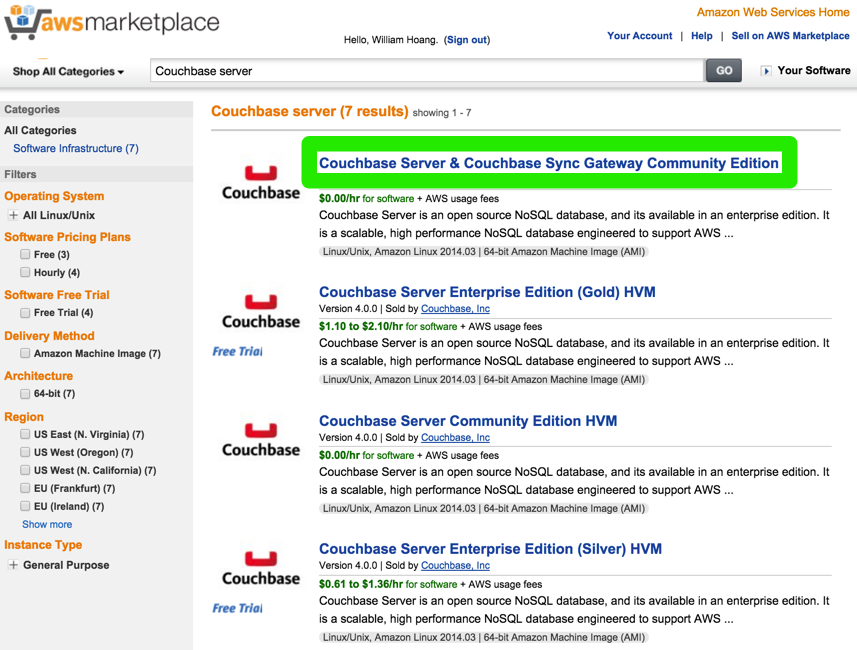
Task: Select EU (Frankfurt) region checkbox
Action: [25, 488]
